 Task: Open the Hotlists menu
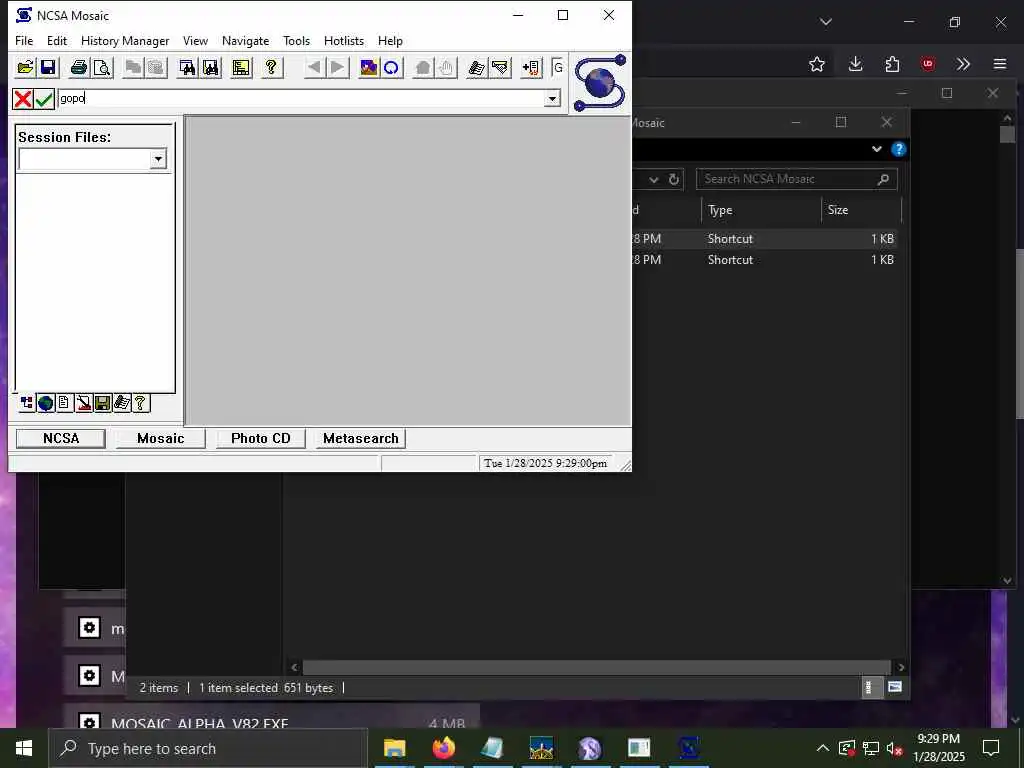(344, 40)
